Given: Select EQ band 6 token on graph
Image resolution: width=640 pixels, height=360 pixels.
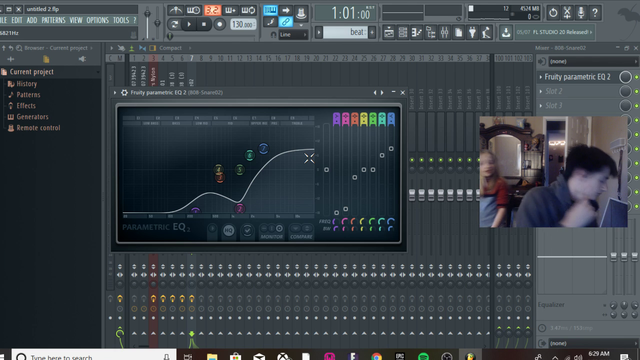Looking at the screenshot, I should 249,155.
